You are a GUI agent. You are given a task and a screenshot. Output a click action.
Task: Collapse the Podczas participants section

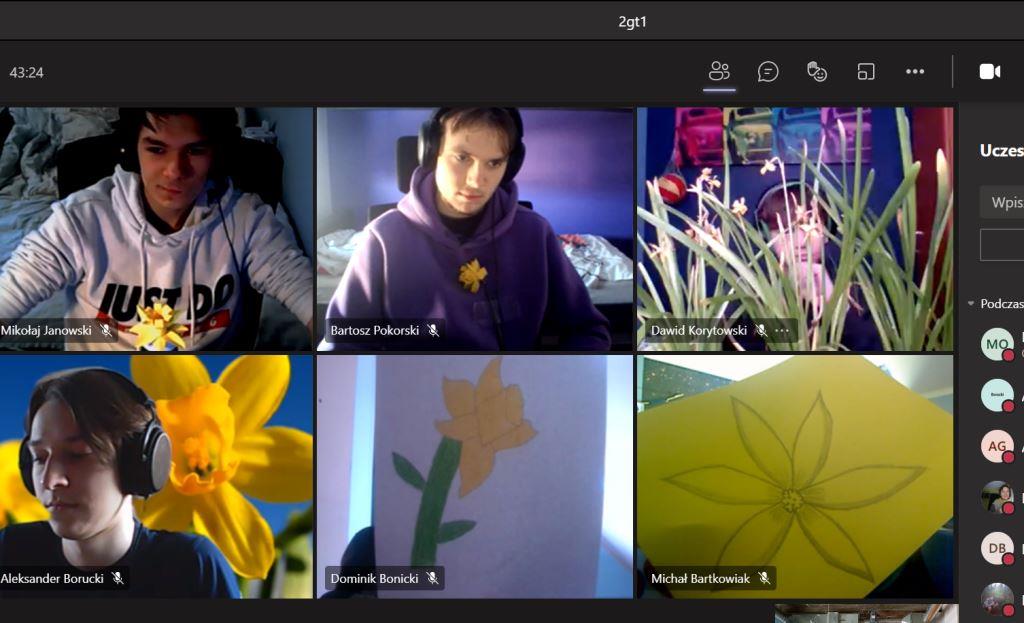pyautogui.click(x=971, y=304)
